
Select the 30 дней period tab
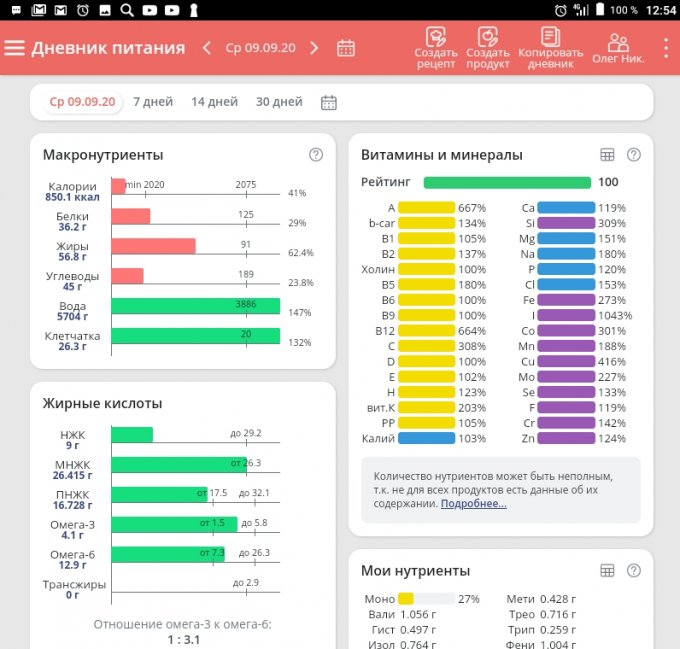pyautogui.click(x=279, y=102)
